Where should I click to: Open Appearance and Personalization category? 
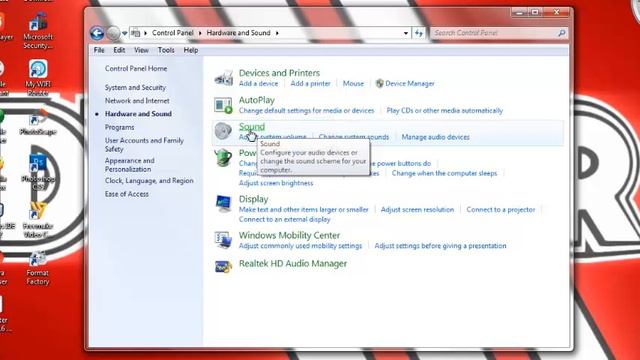129,165
